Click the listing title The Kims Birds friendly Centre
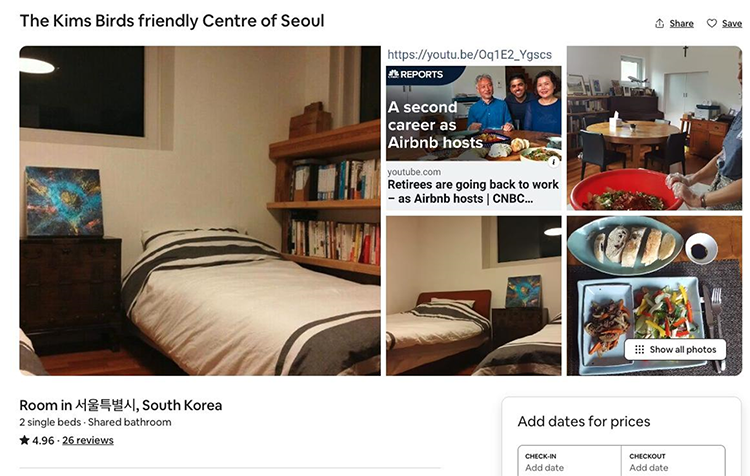The width and height of the screenshot is (750, 476). coord(172,21)
